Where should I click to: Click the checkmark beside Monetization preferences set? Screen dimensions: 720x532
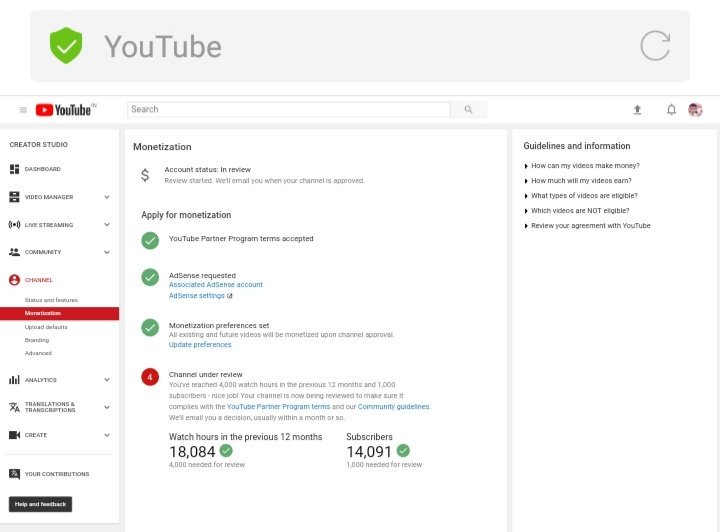[x=150, y=328]
